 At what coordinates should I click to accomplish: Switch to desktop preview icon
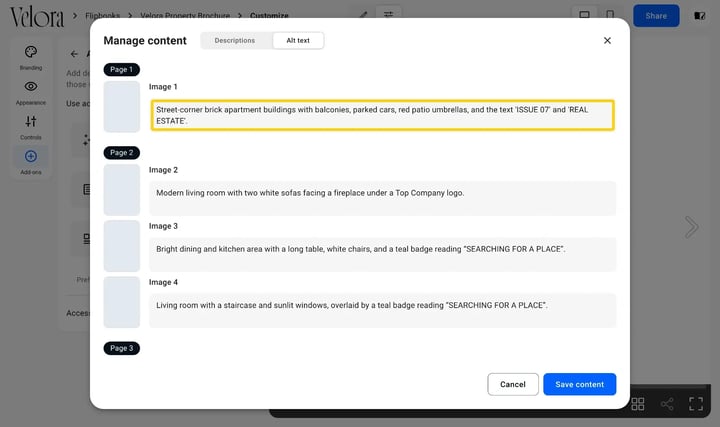pos(584,15)
